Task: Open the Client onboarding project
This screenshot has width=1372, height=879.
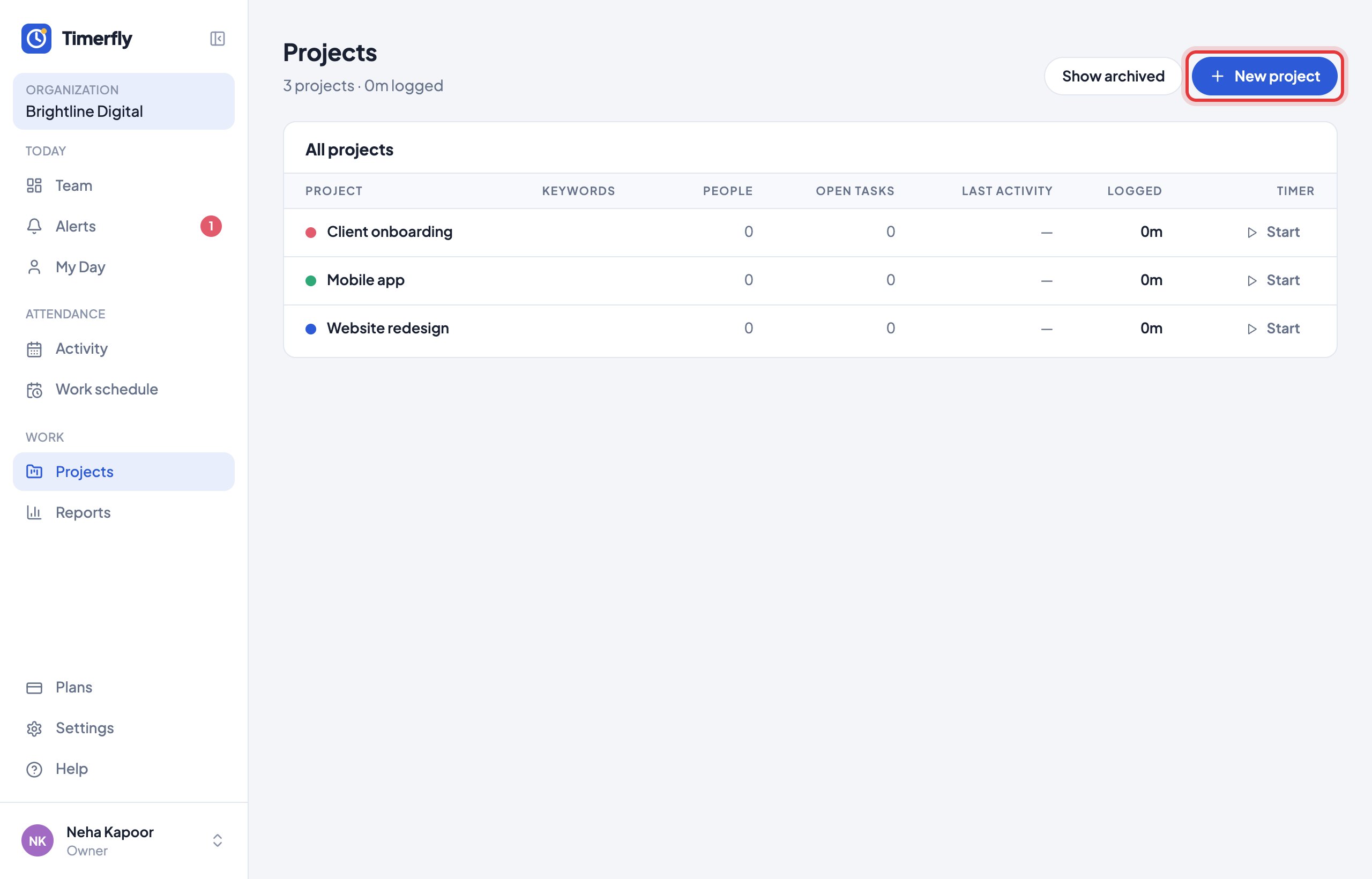Action: [389, 232]
